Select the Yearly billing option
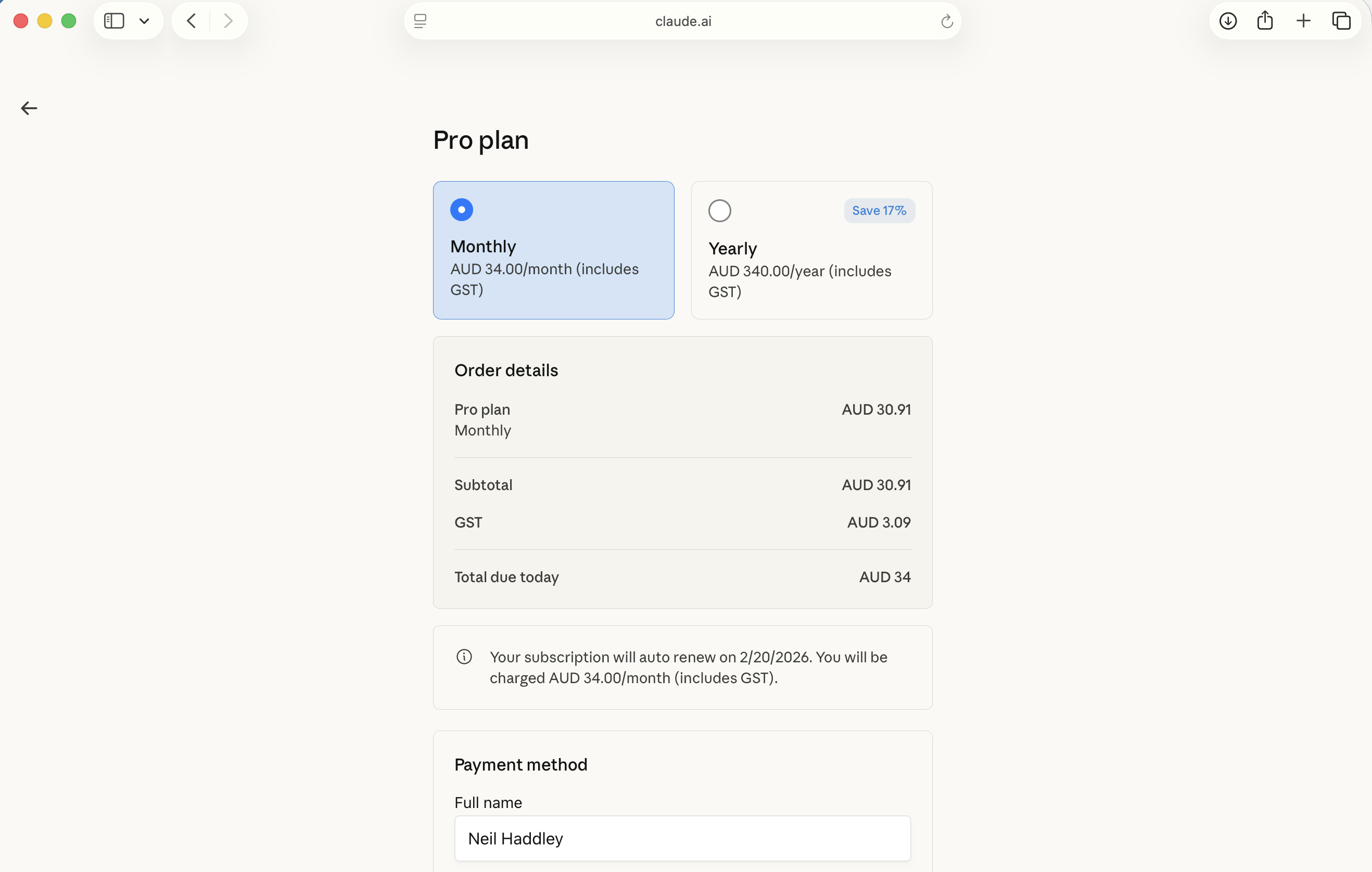Screen dimensions: 1372x872 [719, 210]
